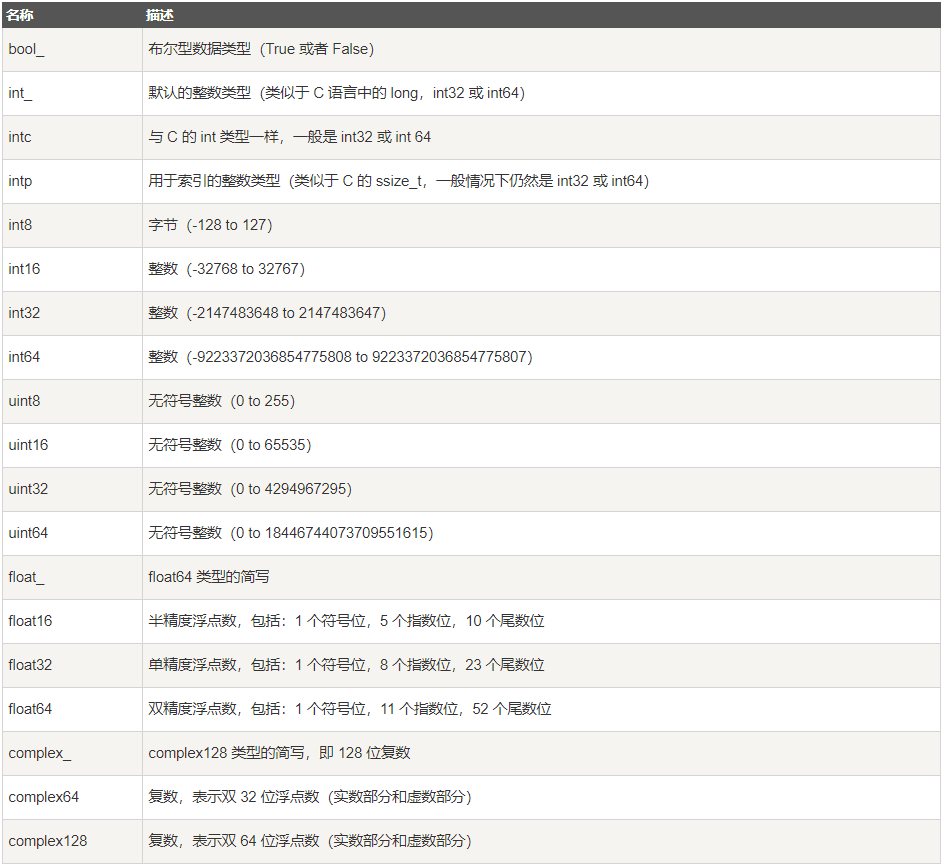Select the uint32 name cell
946x868 pixels.
tap(72, 490)
